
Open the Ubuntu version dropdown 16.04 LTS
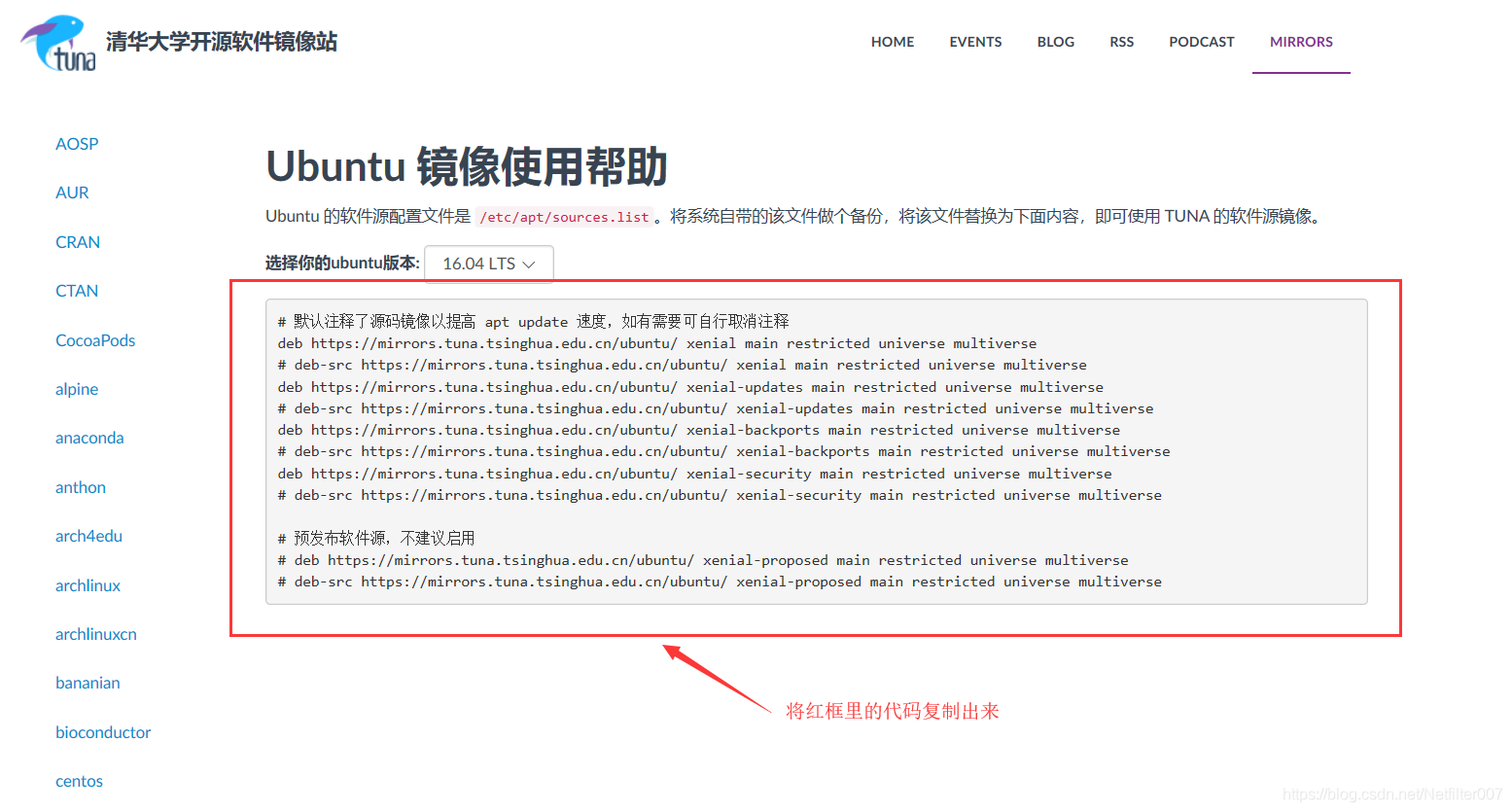point(489,264)
